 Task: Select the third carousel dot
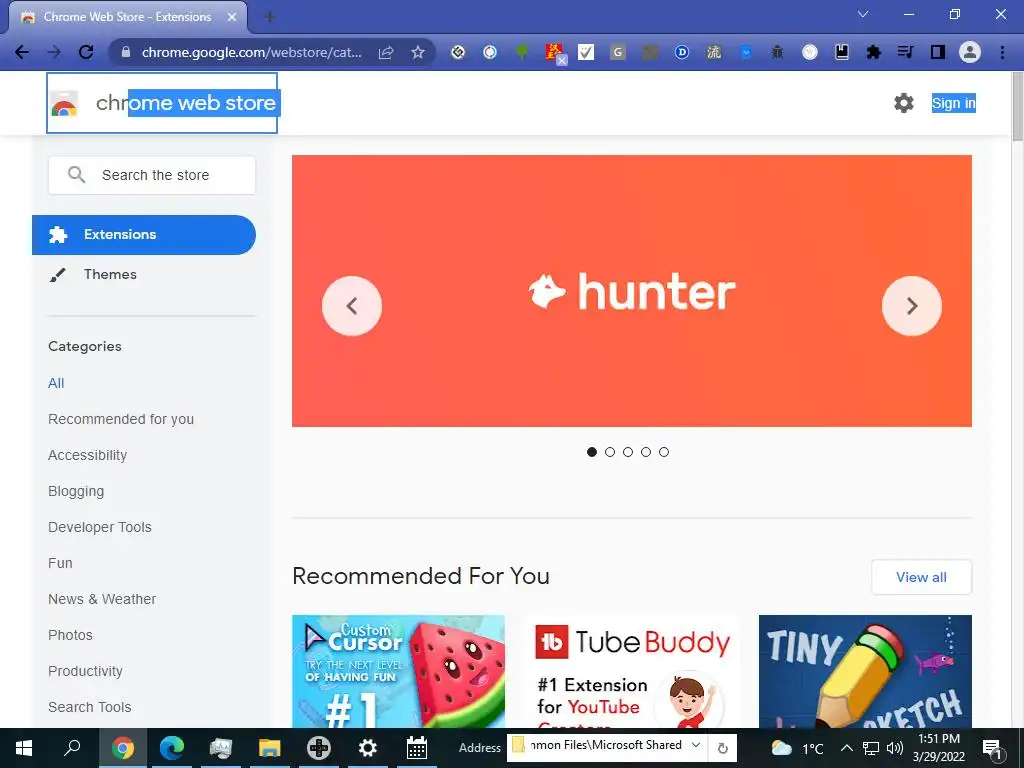[x=628, y=452]
